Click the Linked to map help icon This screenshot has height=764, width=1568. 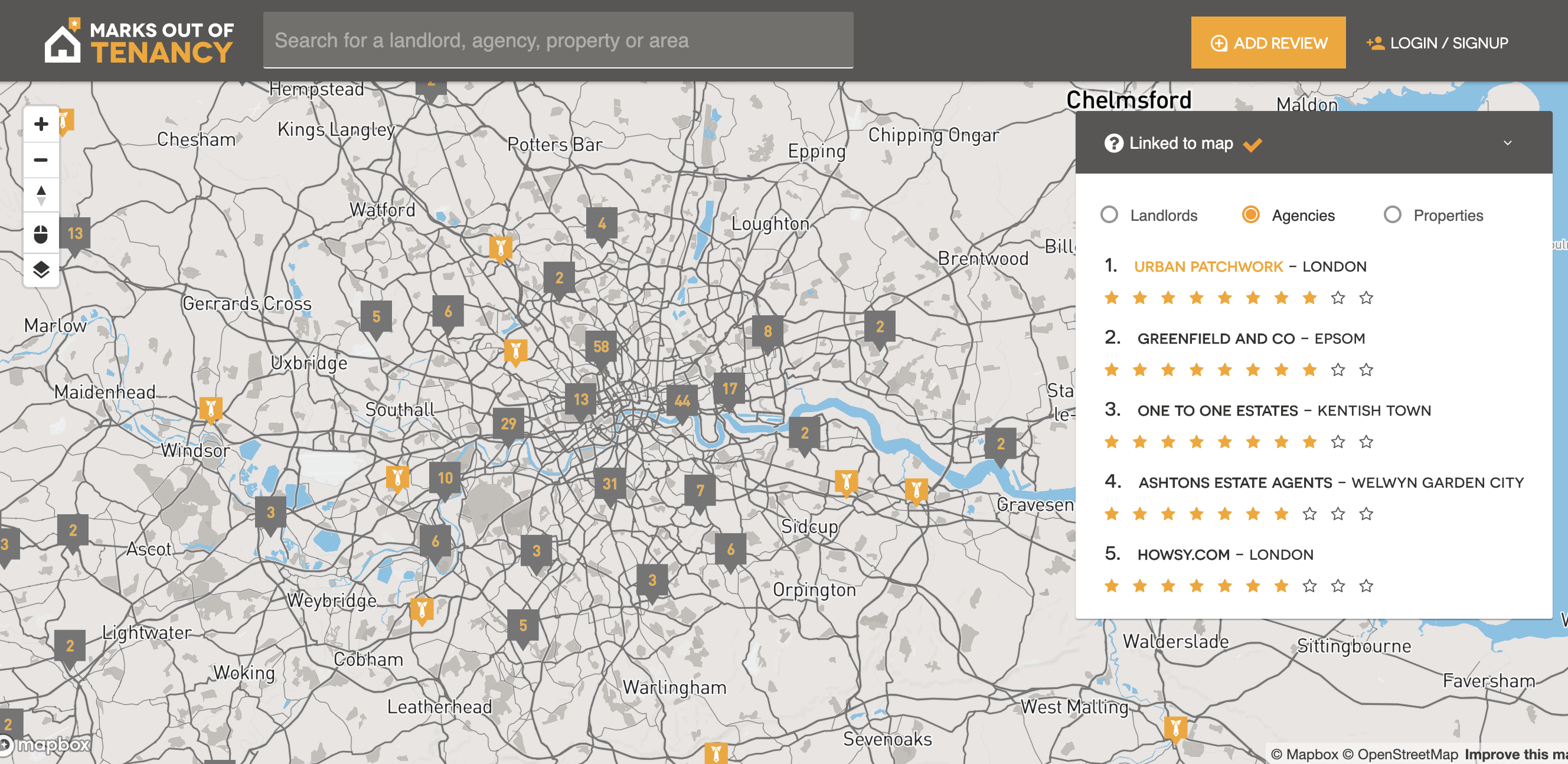click(1113, 143)
